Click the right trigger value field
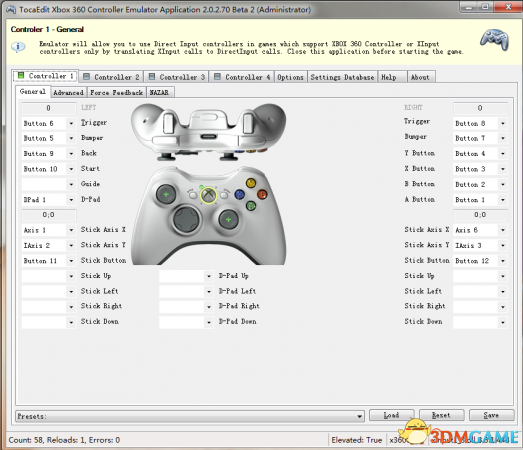Screen dimensions: 523x450 (x=480, y=108)
